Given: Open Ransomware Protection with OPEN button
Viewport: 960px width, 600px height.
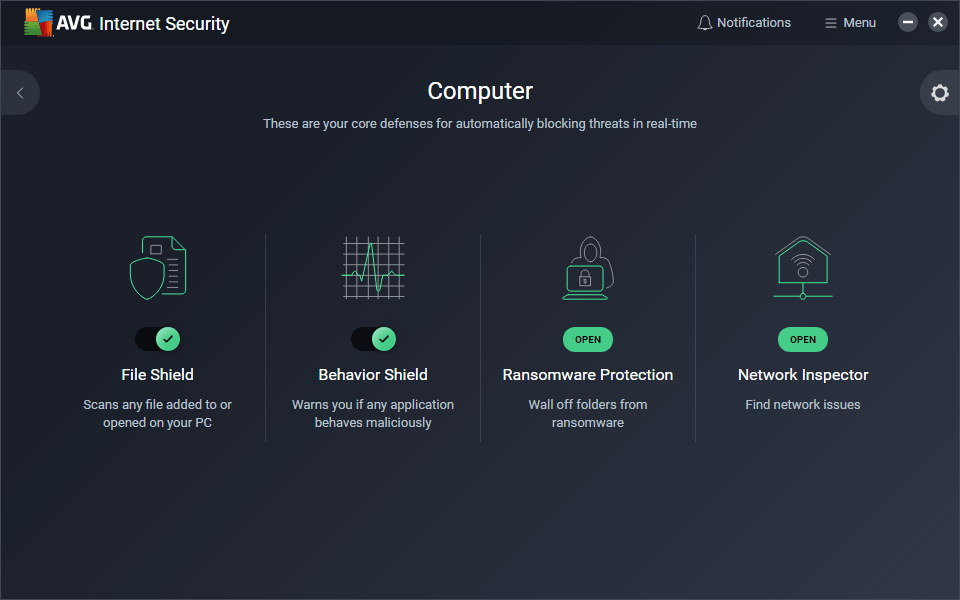Looking at the screenshot, I should tap(588, 339).
